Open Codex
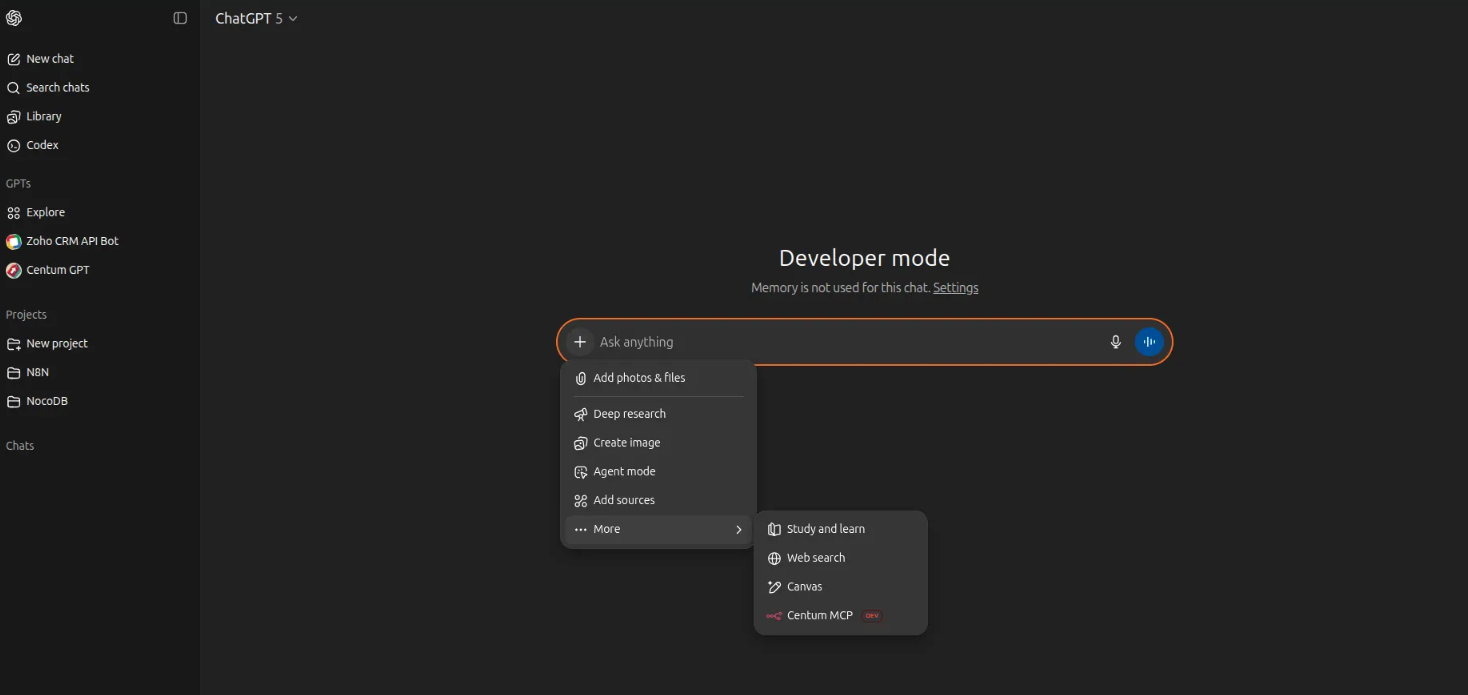Image resolution: width=1468 pixels, height=695 pixels. tap(42, 145)
